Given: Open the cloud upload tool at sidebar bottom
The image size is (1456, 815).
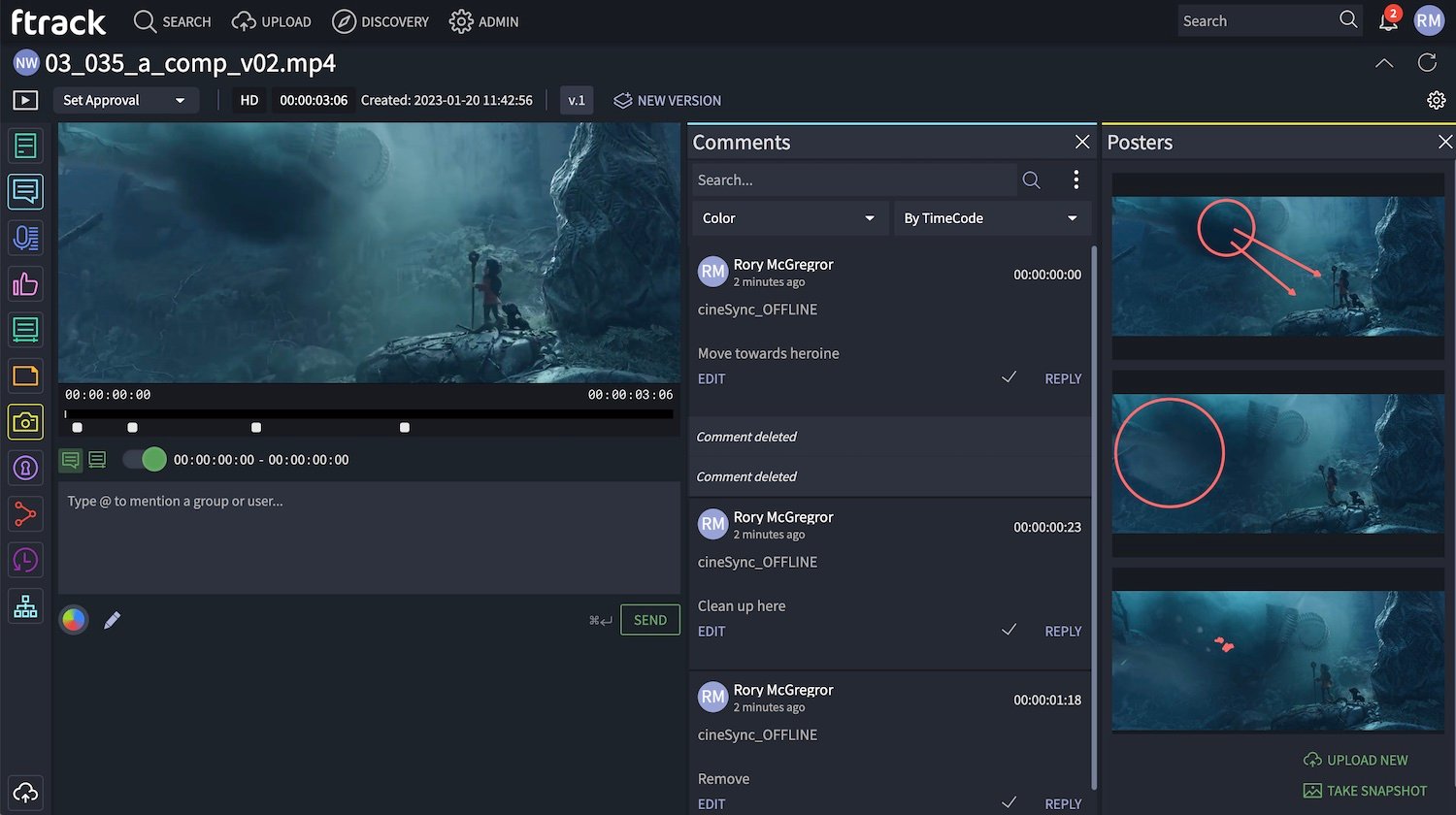Looking at the screenshot, I should click(x=25, y=793).
